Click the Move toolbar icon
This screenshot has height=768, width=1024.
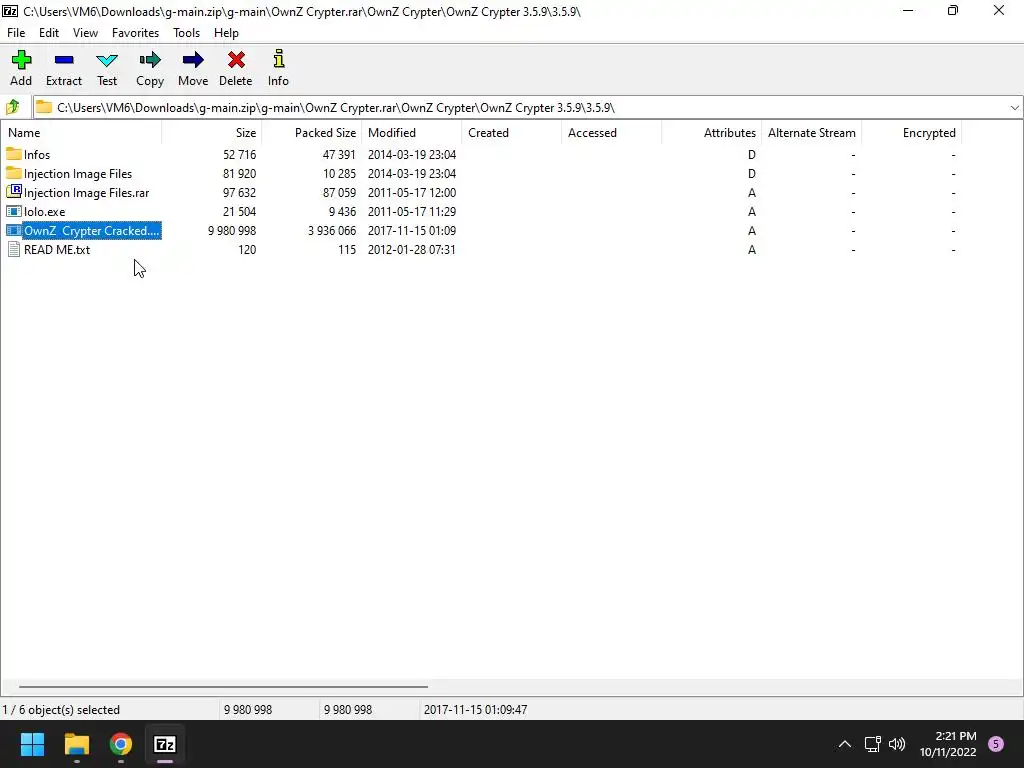coord(193,61)
